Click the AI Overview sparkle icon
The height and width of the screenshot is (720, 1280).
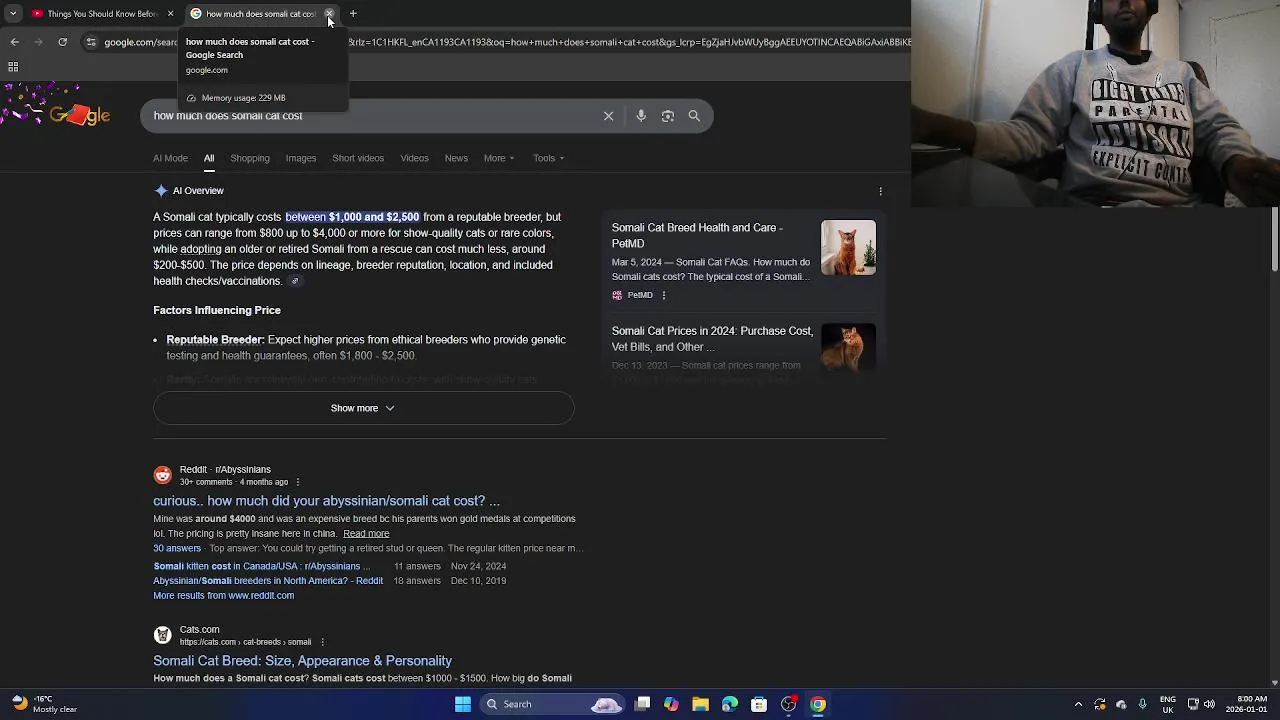tap(161, 191)
